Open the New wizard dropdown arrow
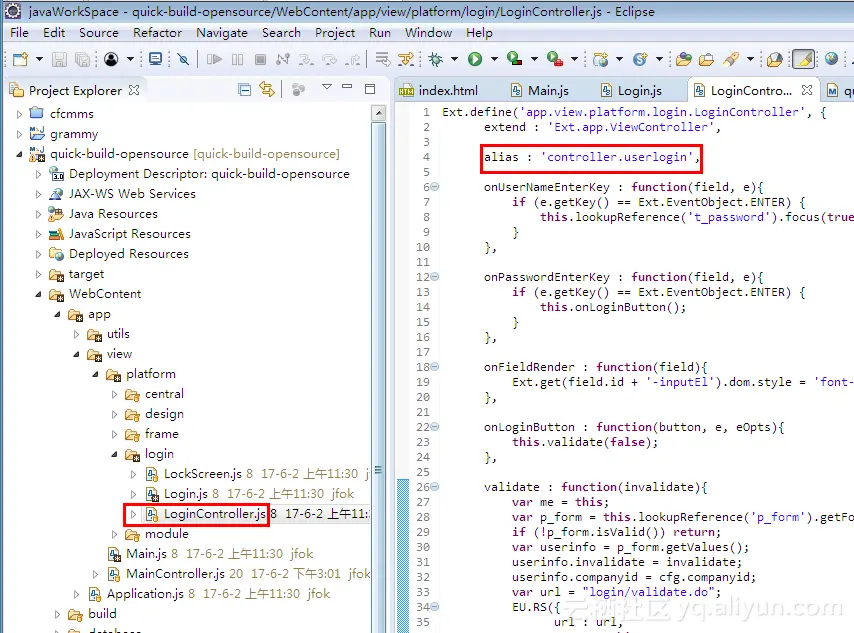Viewport: 854px width, 633px height. pyautogui.click(x=39, y=59)
